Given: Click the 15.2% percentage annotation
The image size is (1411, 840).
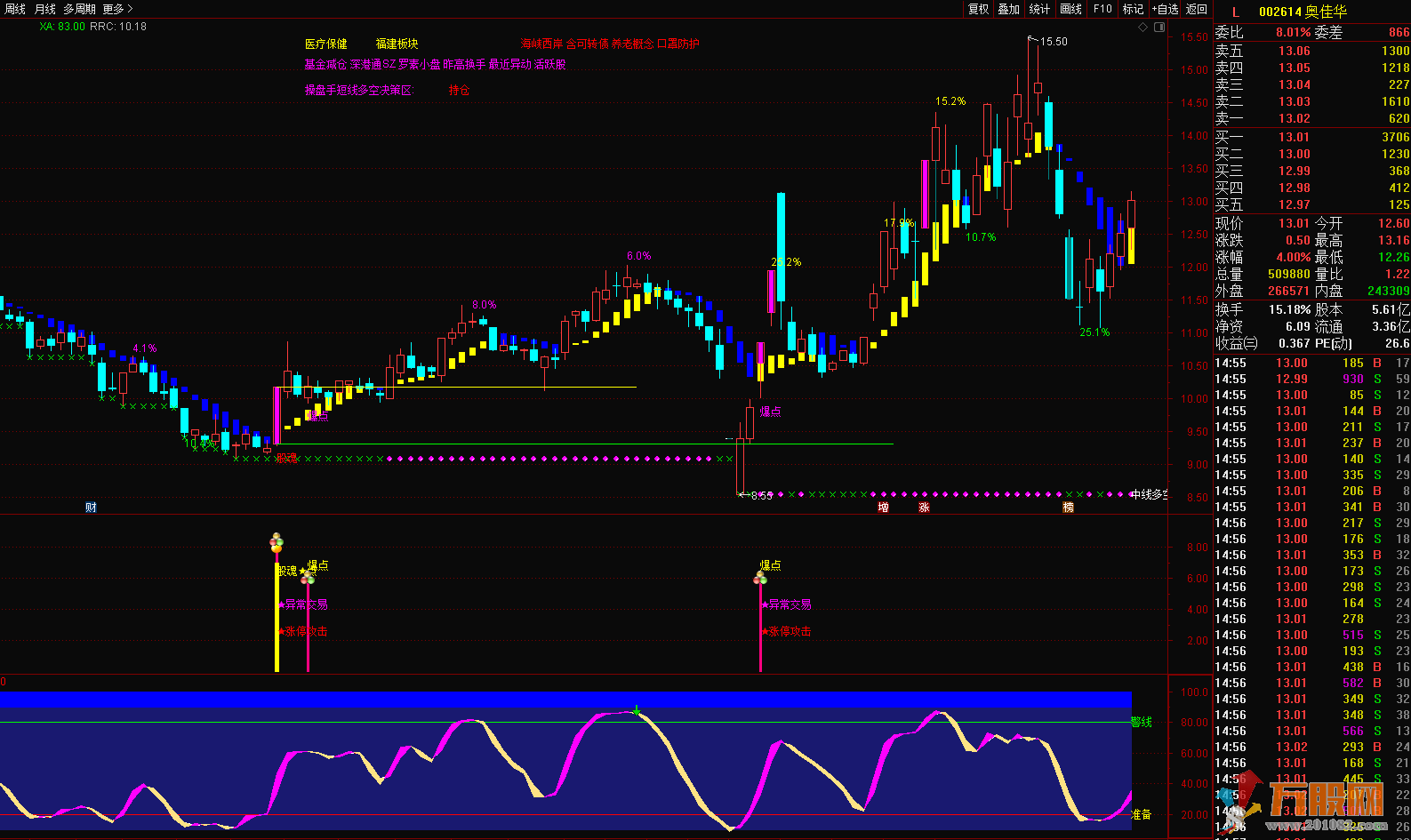Looking at the screenshot, I should tap(950, 101).
